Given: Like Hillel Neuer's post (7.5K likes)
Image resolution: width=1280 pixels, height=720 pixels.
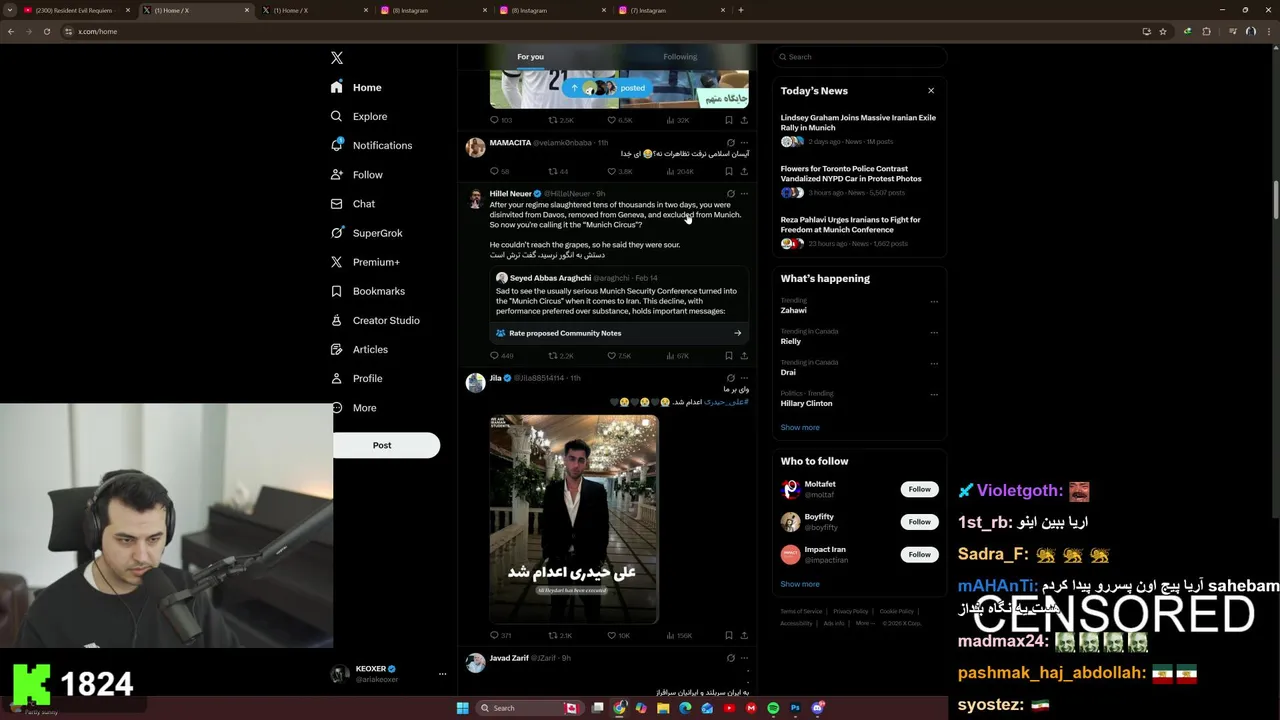Looking at the screenshot, I should pos(618,356).
